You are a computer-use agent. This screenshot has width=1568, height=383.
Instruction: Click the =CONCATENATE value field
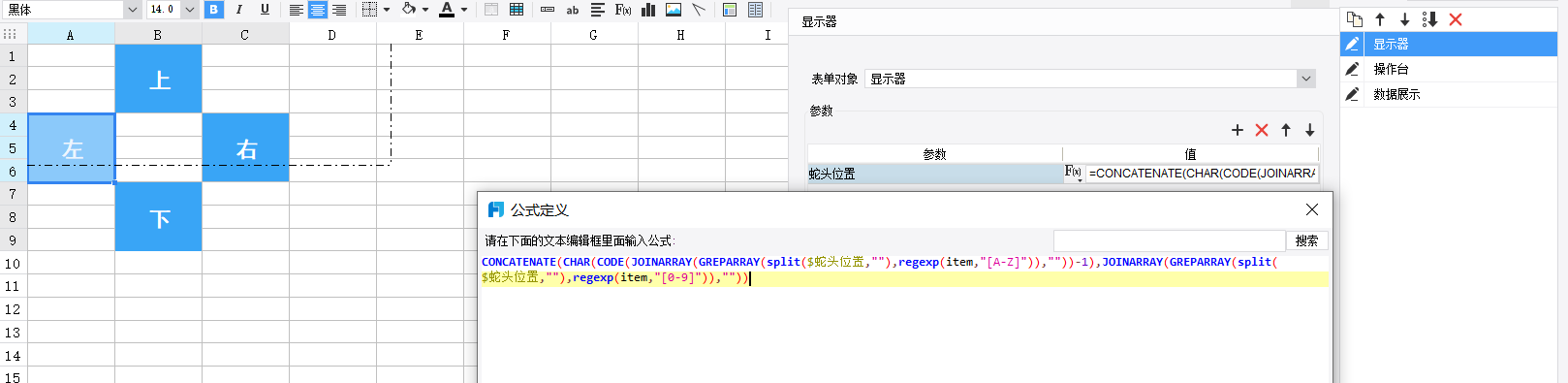click(1202, 174)
